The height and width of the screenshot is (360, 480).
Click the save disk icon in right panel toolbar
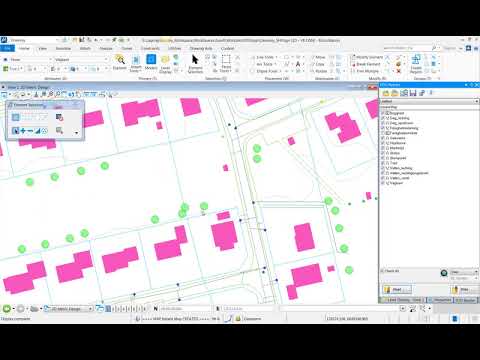pos(413,93)
